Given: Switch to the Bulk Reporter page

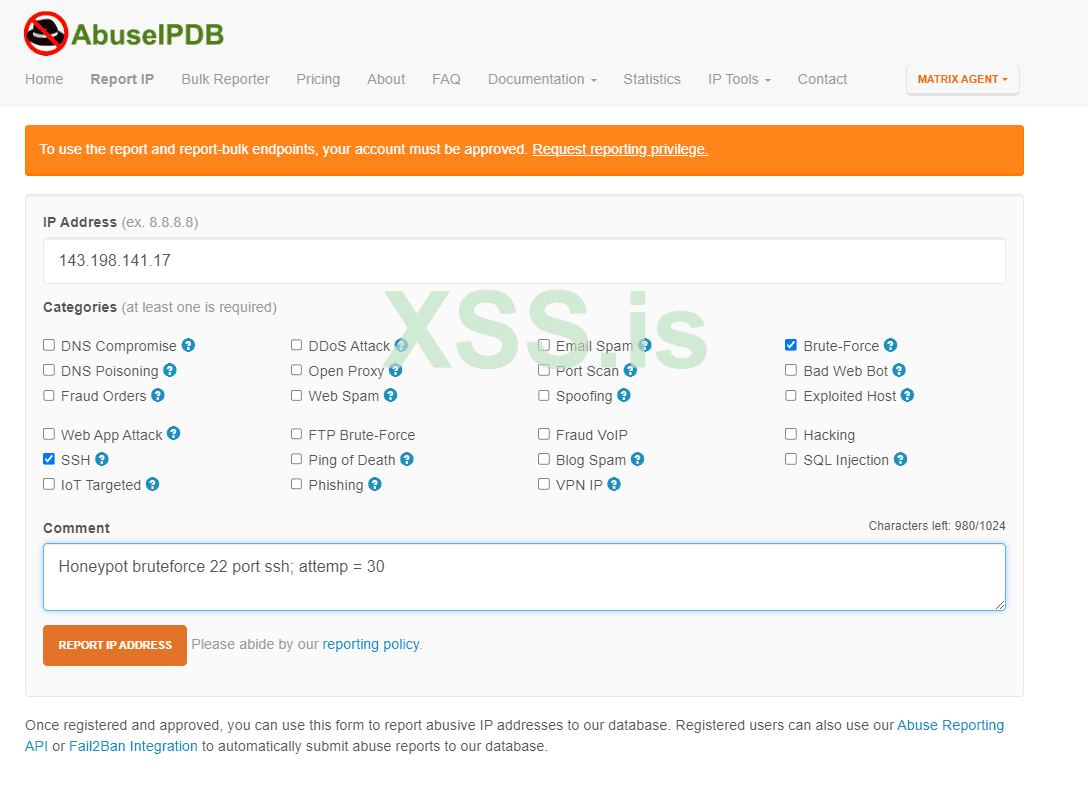Looking at the screenshot, I should click(x=225, y=79).
